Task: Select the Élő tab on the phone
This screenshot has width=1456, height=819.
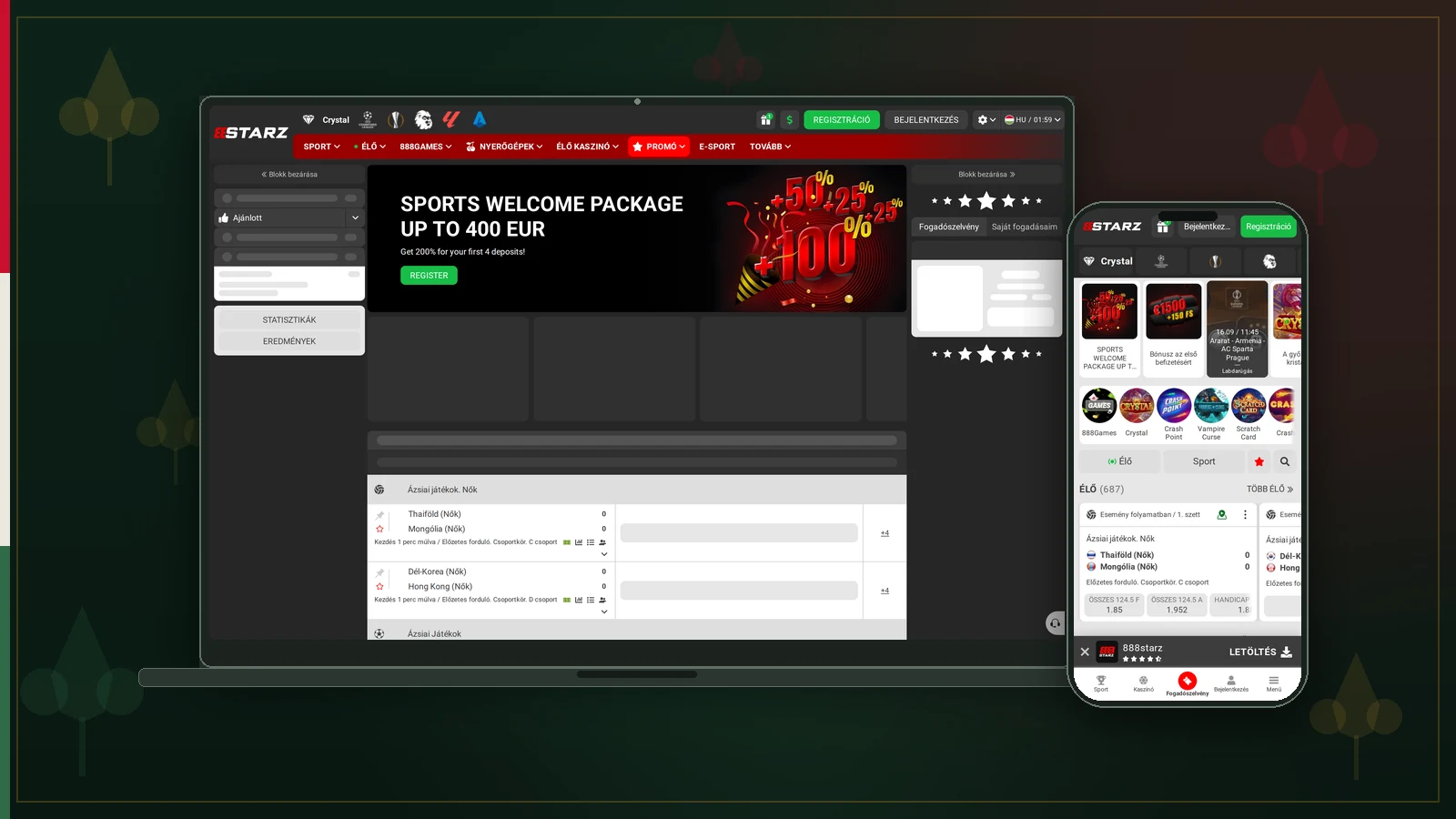Action: click(x=1120, y=461)
